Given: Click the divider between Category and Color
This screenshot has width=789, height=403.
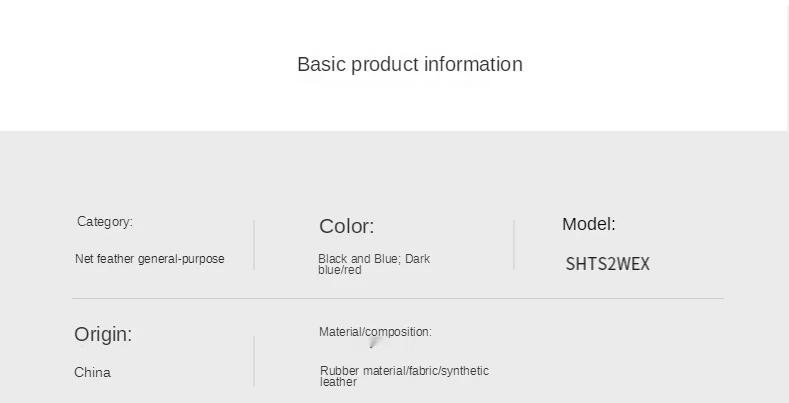Looking at the screenshot, I should coord(254,245).
